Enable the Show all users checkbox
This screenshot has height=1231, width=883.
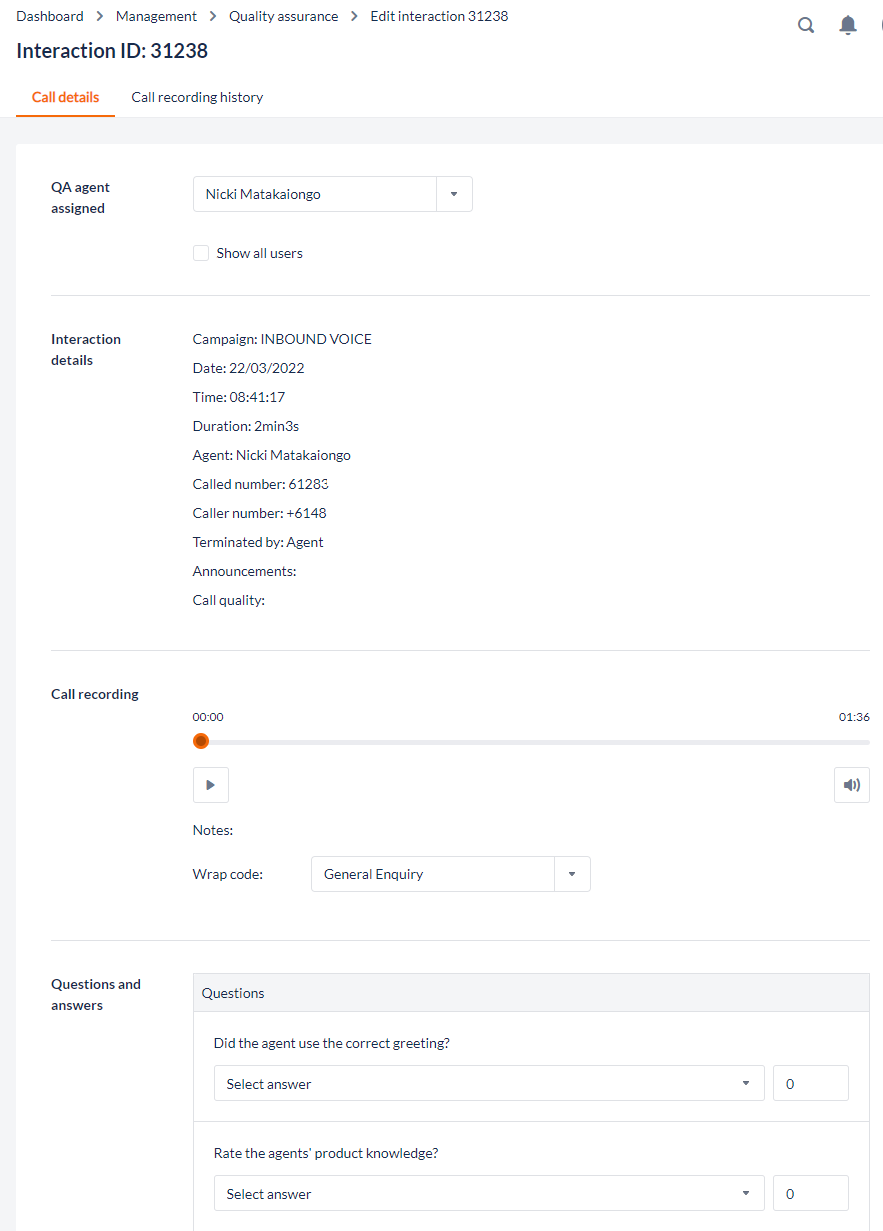201,253
